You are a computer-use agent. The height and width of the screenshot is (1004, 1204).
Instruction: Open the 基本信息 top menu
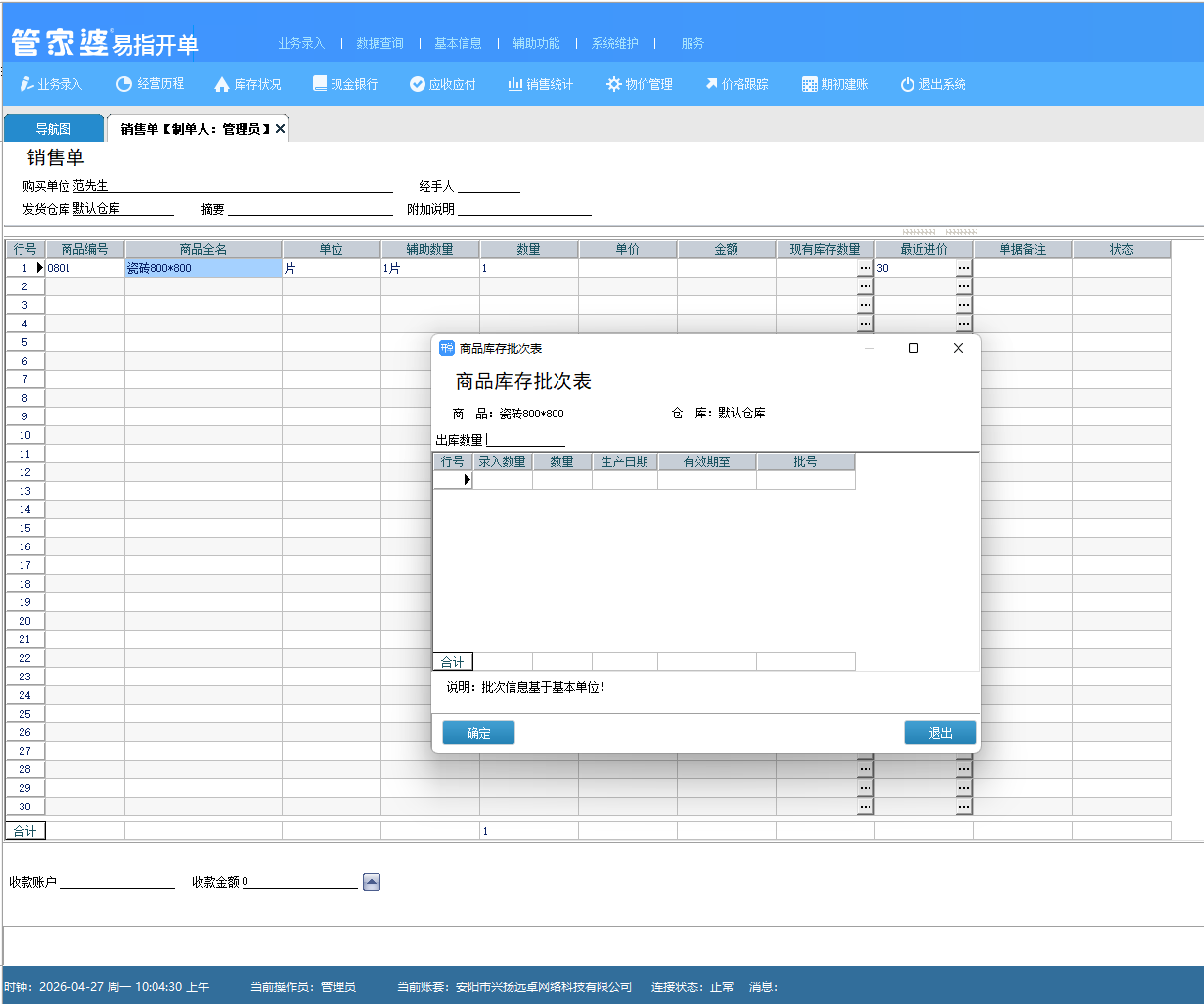458,43
